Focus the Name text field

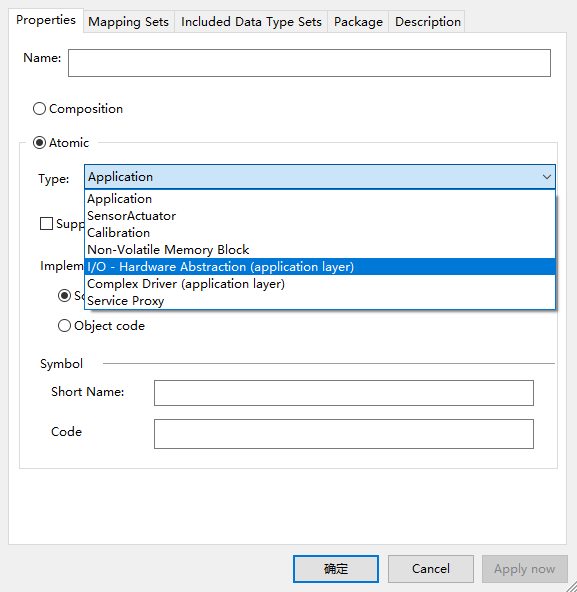tap(309, 63)
